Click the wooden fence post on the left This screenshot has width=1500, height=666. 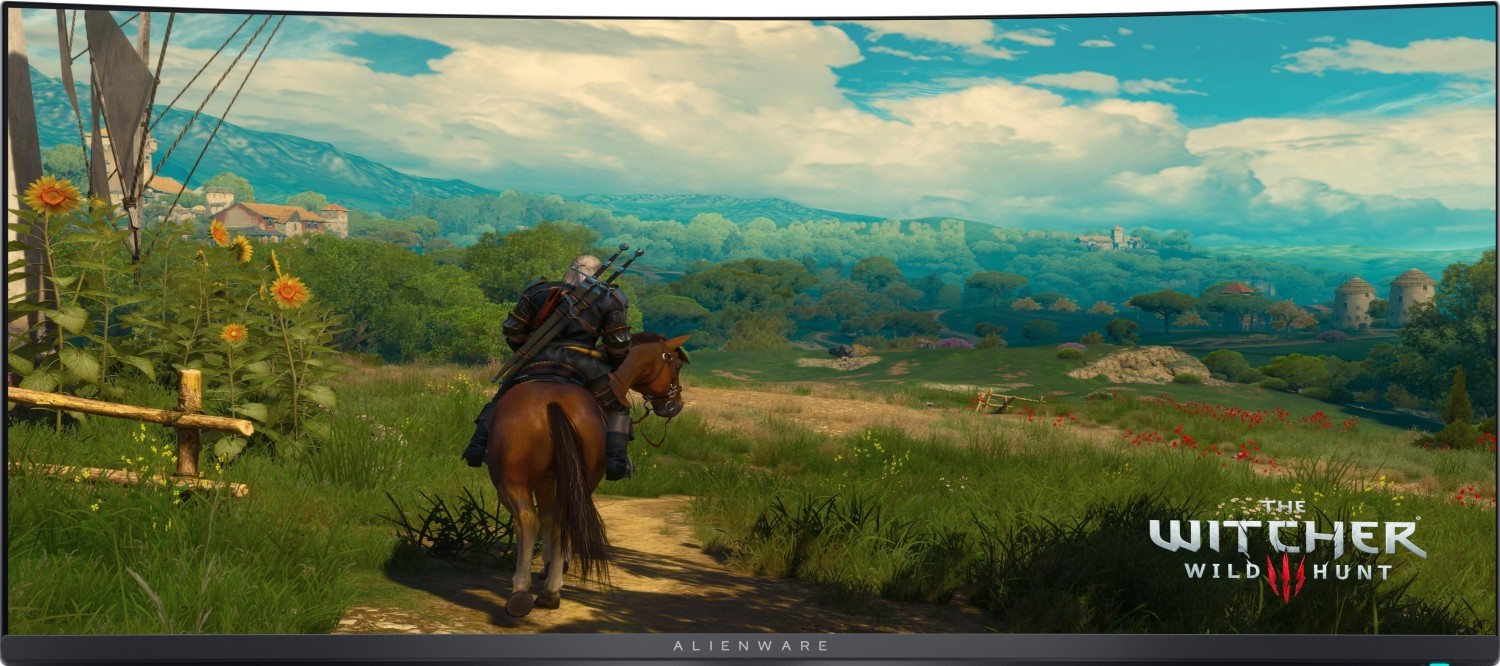coord(189,422)
